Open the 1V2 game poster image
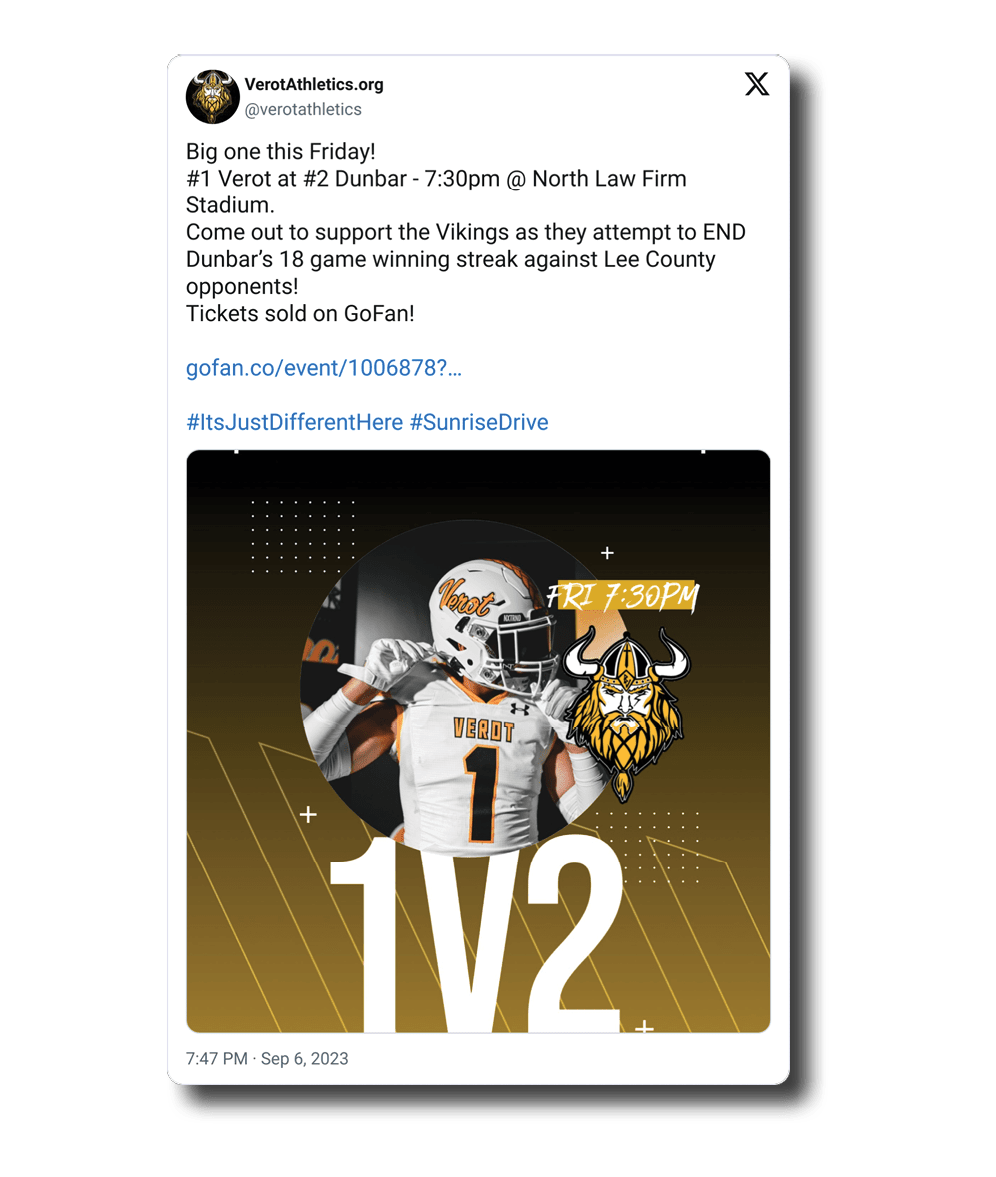Screen dimensions: 996x1177 tap(478, 741)
